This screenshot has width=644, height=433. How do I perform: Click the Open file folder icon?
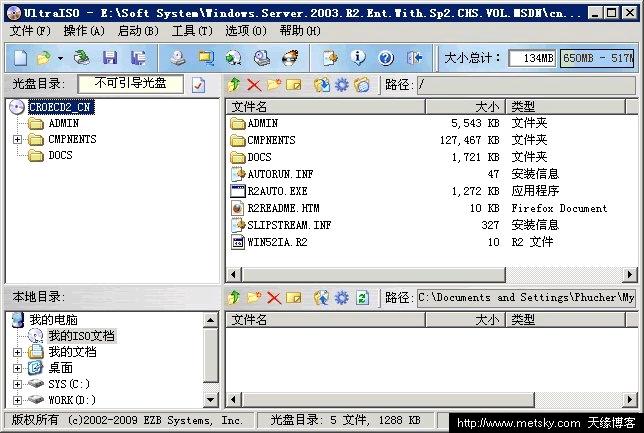tap(44, 58)
